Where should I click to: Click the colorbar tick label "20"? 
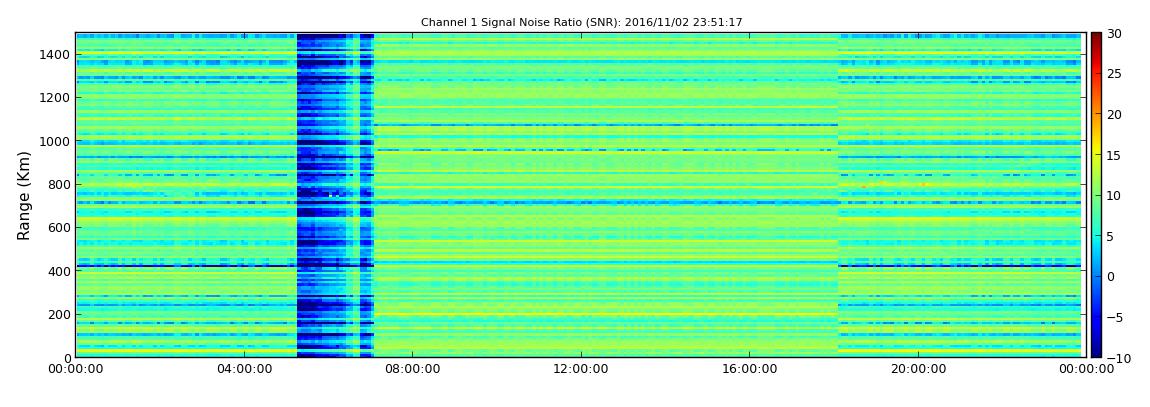[1115, 114]
